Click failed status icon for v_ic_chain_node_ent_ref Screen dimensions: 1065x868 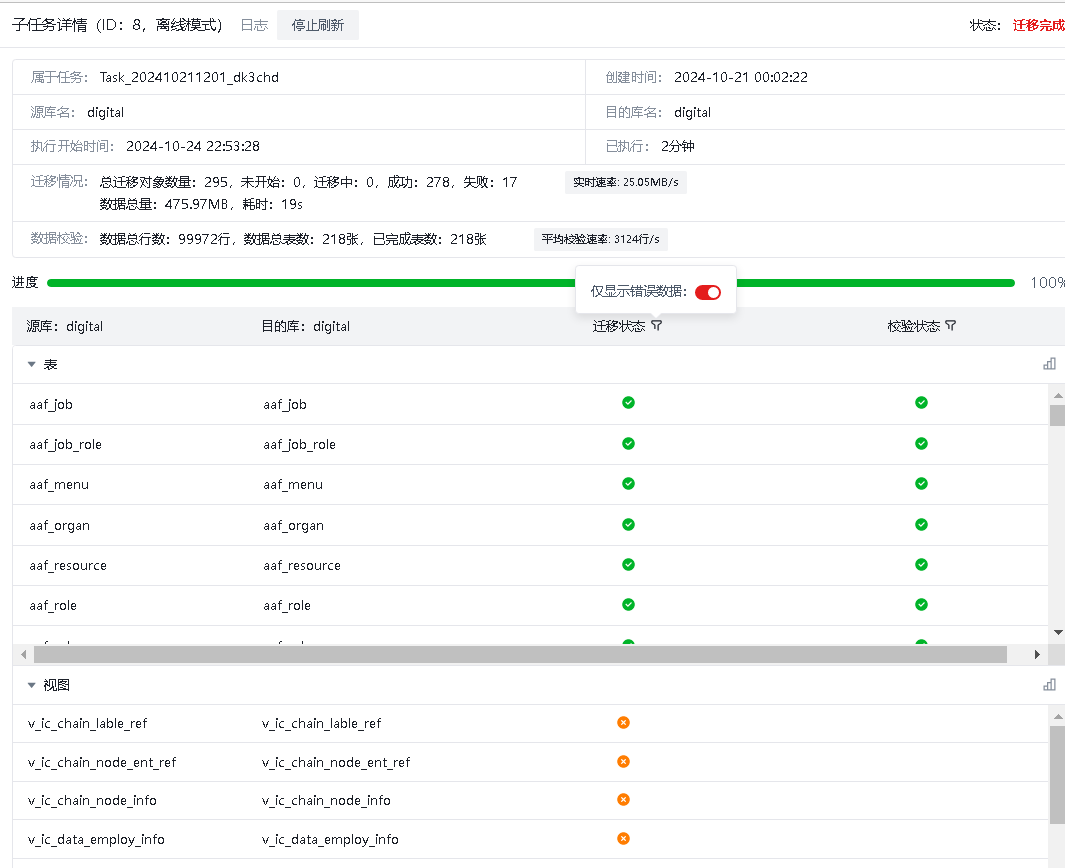tap(623, 761)
